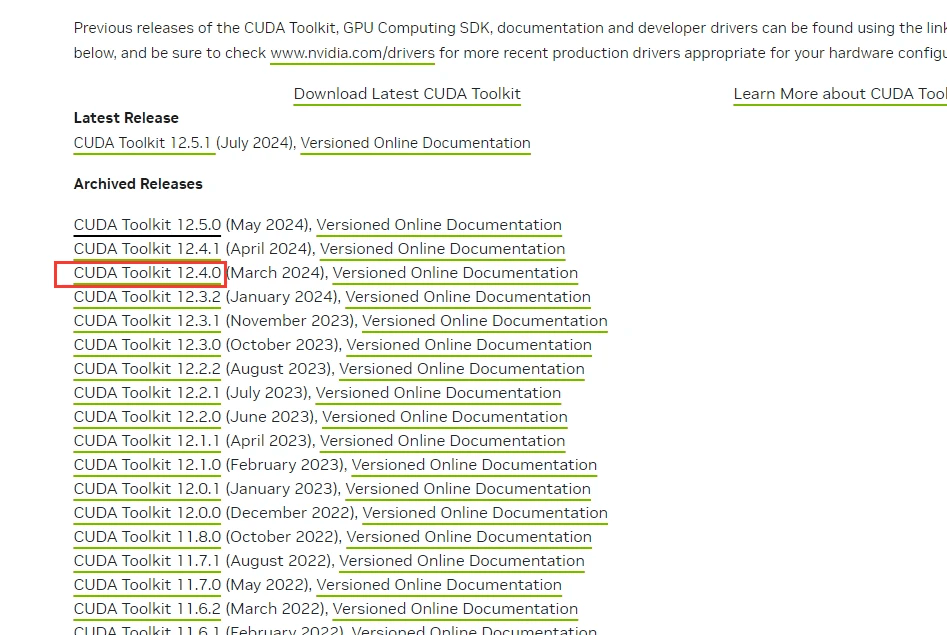View documentation for the October 2023 release
Image resolution: width=947 pixels, height=635 pixels.
(469, 345)
